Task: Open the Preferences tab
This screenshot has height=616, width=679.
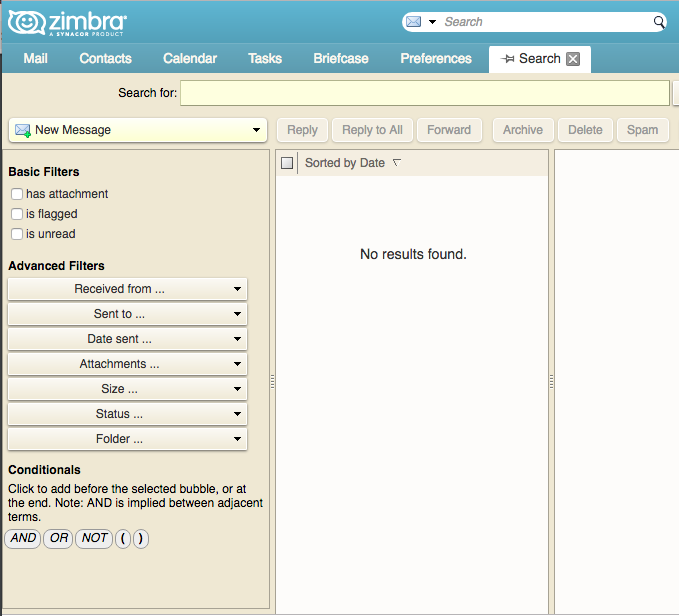Action: 436,58
